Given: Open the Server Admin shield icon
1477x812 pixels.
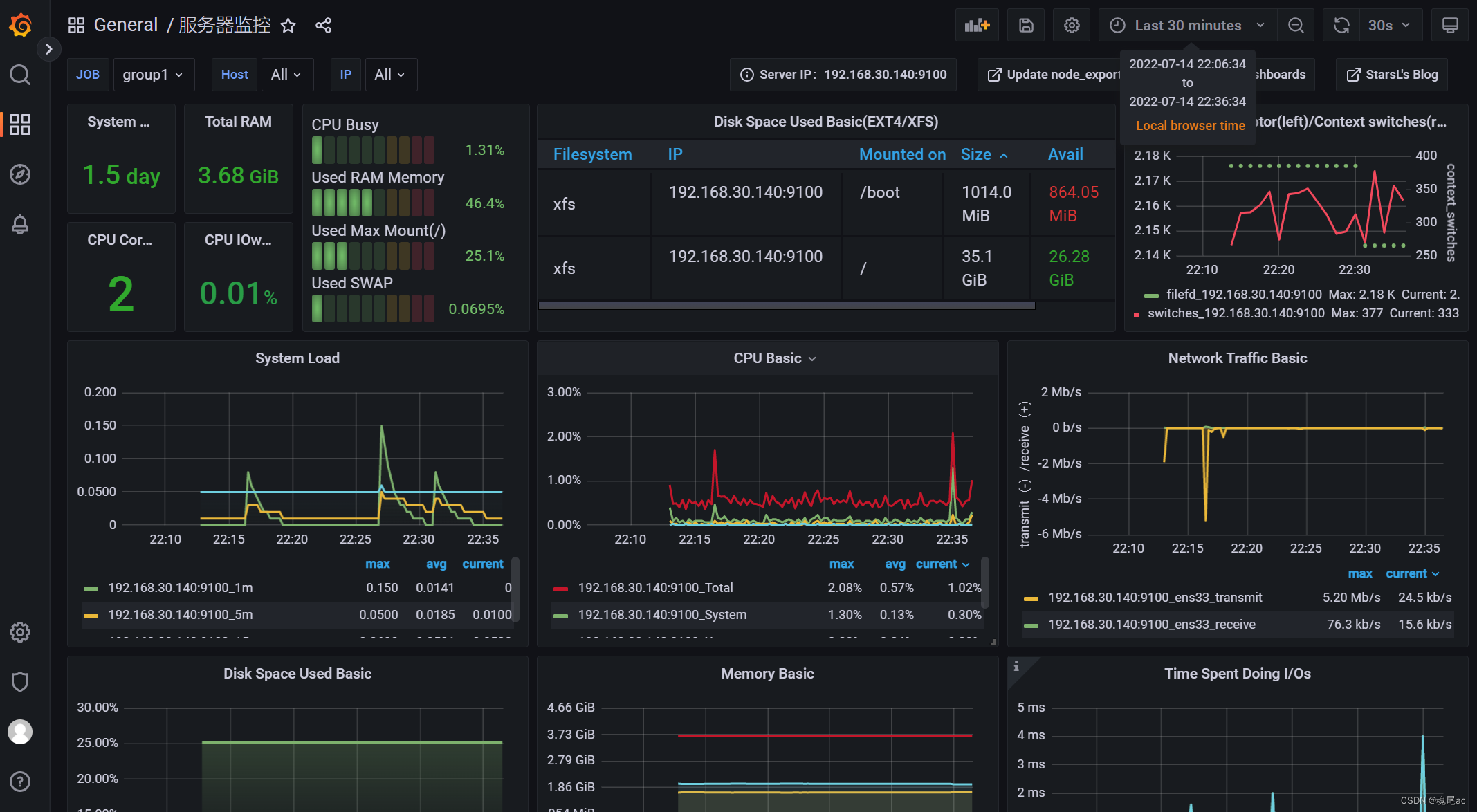Looking at the screenshot, I should (20, 682).
